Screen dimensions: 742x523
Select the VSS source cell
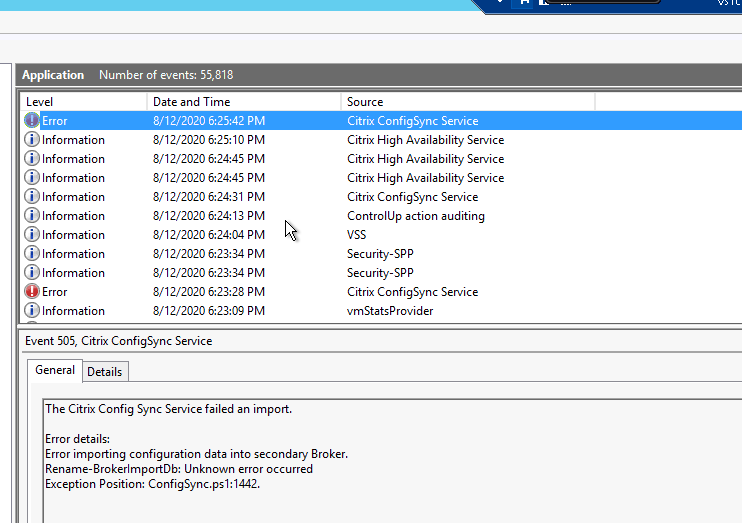tap(356, 235)
